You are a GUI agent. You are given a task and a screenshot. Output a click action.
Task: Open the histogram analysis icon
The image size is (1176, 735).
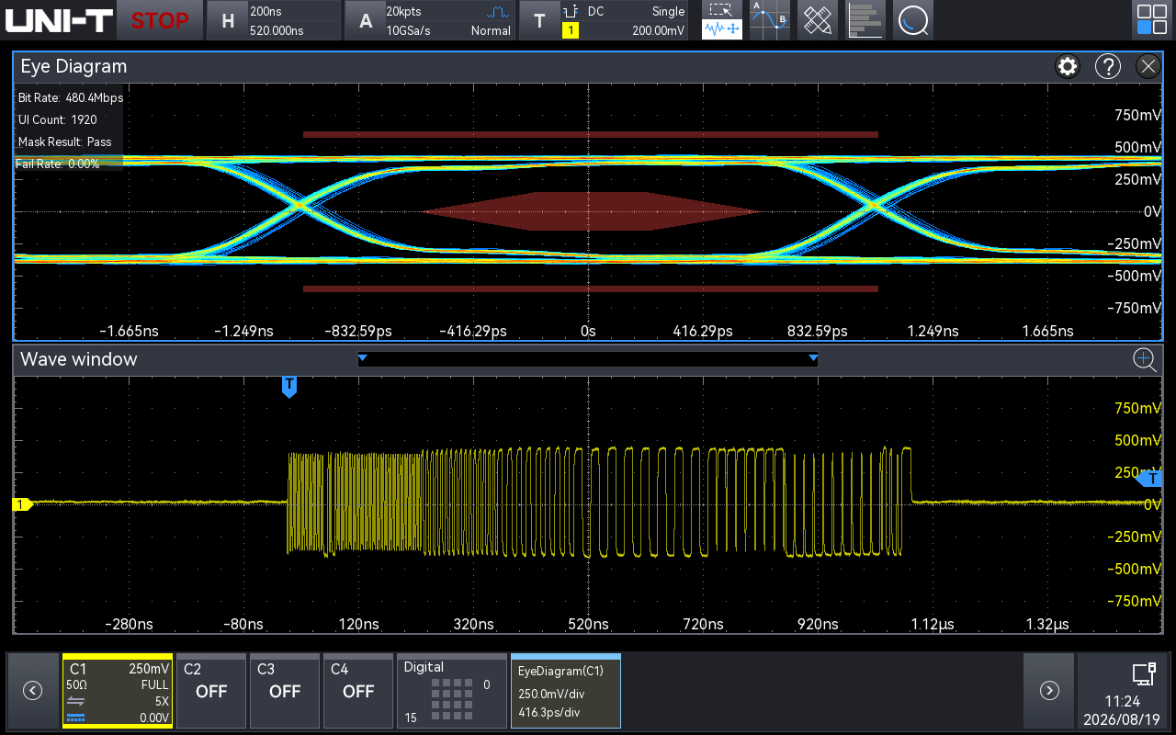click(865, 20)
